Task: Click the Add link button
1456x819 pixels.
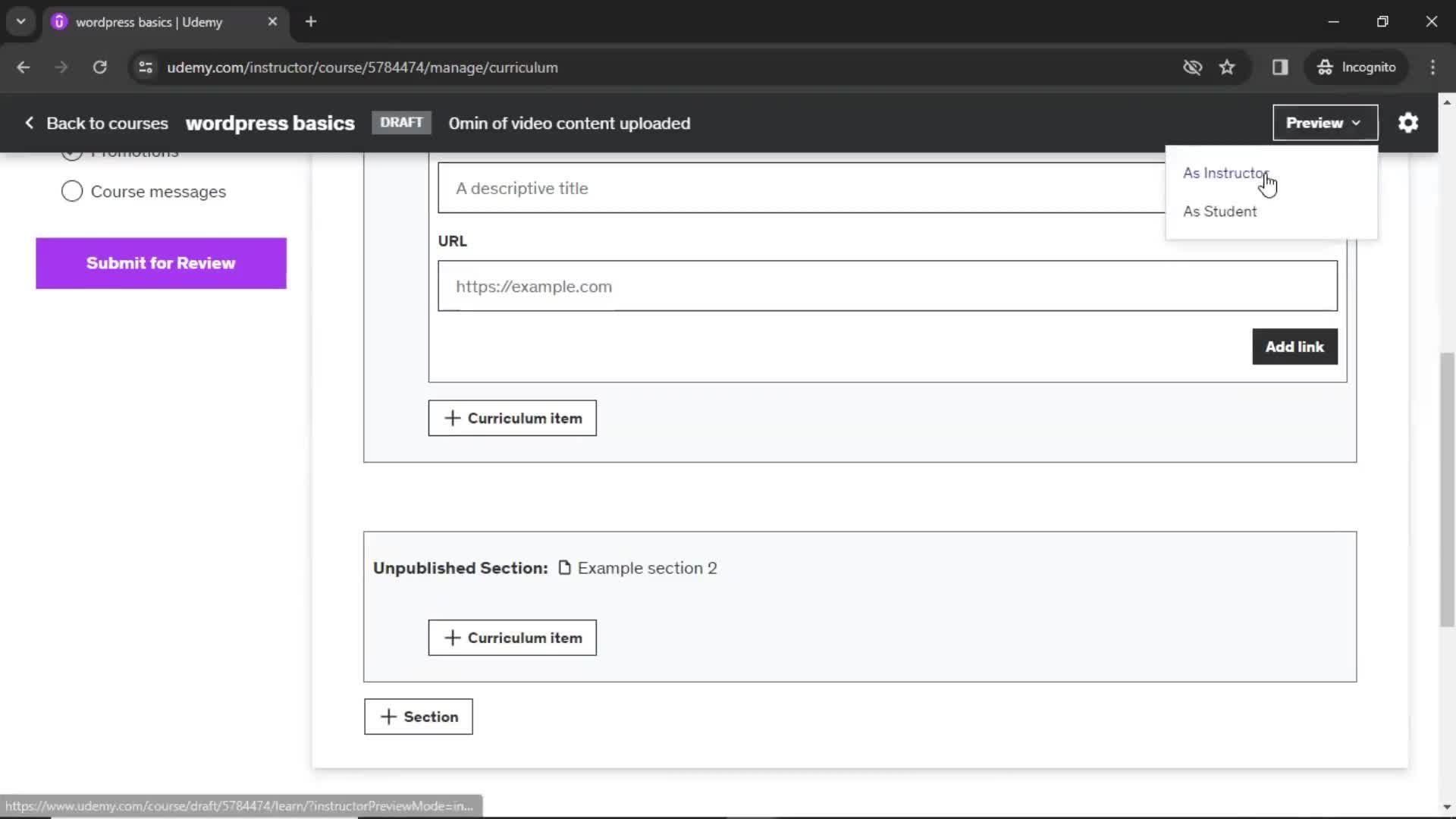Action: [1295, 346]
